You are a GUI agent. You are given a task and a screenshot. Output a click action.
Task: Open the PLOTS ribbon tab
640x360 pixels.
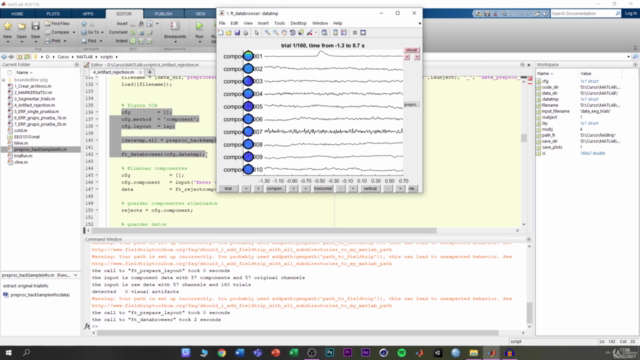tap(53, 13)
